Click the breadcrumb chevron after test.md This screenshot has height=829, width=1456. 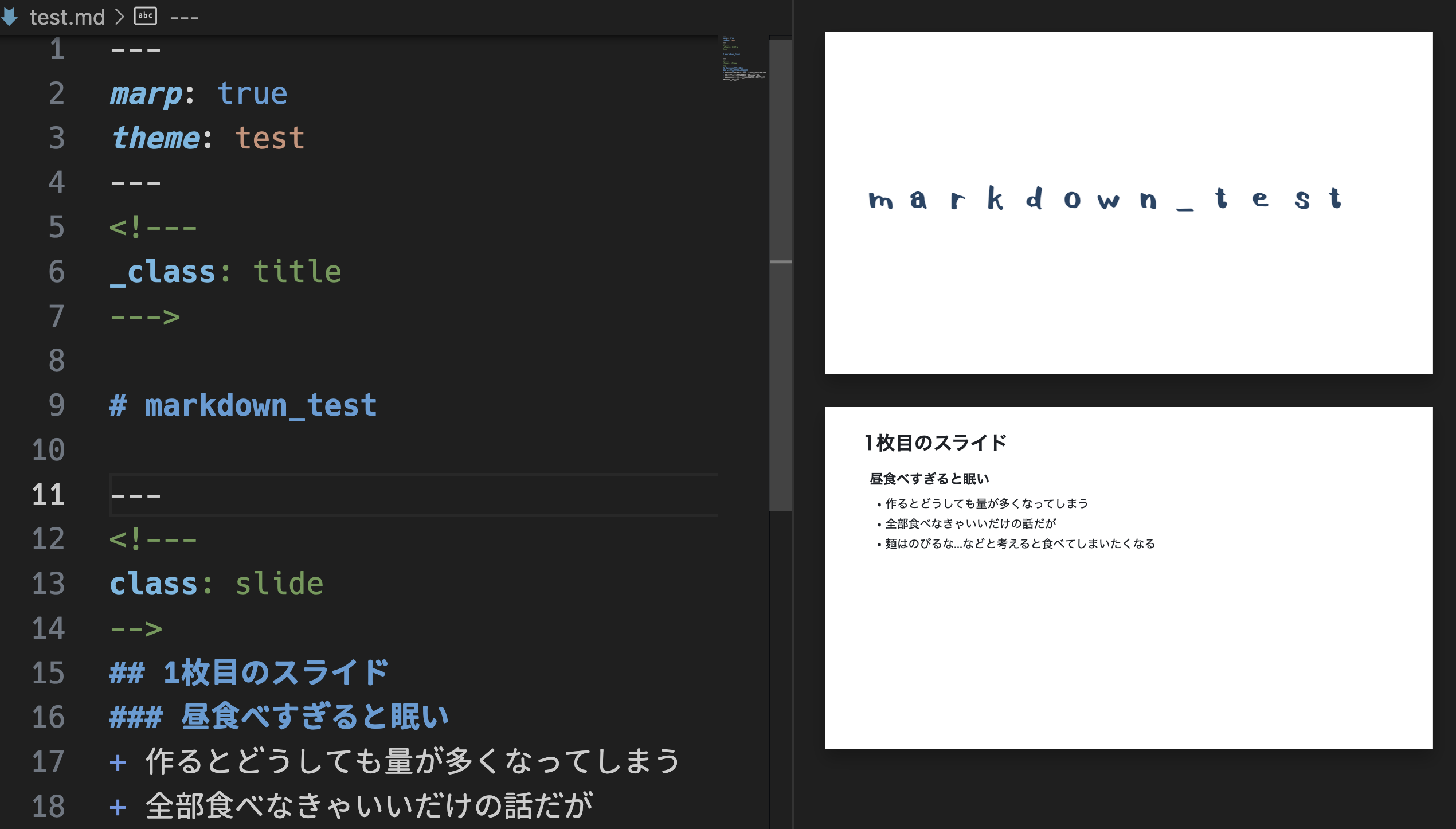[x=119, y=17]
